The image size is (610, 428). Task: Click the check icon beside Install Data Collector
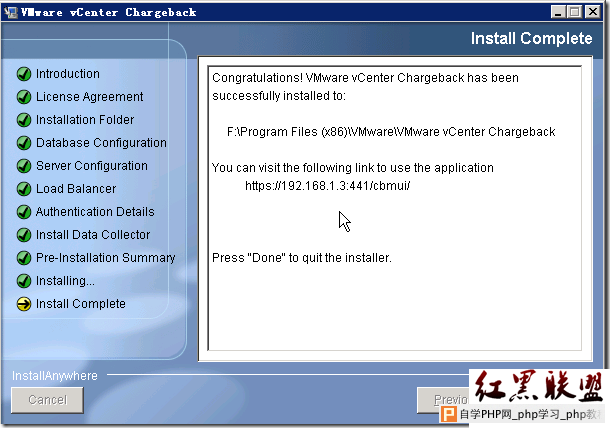24,235
